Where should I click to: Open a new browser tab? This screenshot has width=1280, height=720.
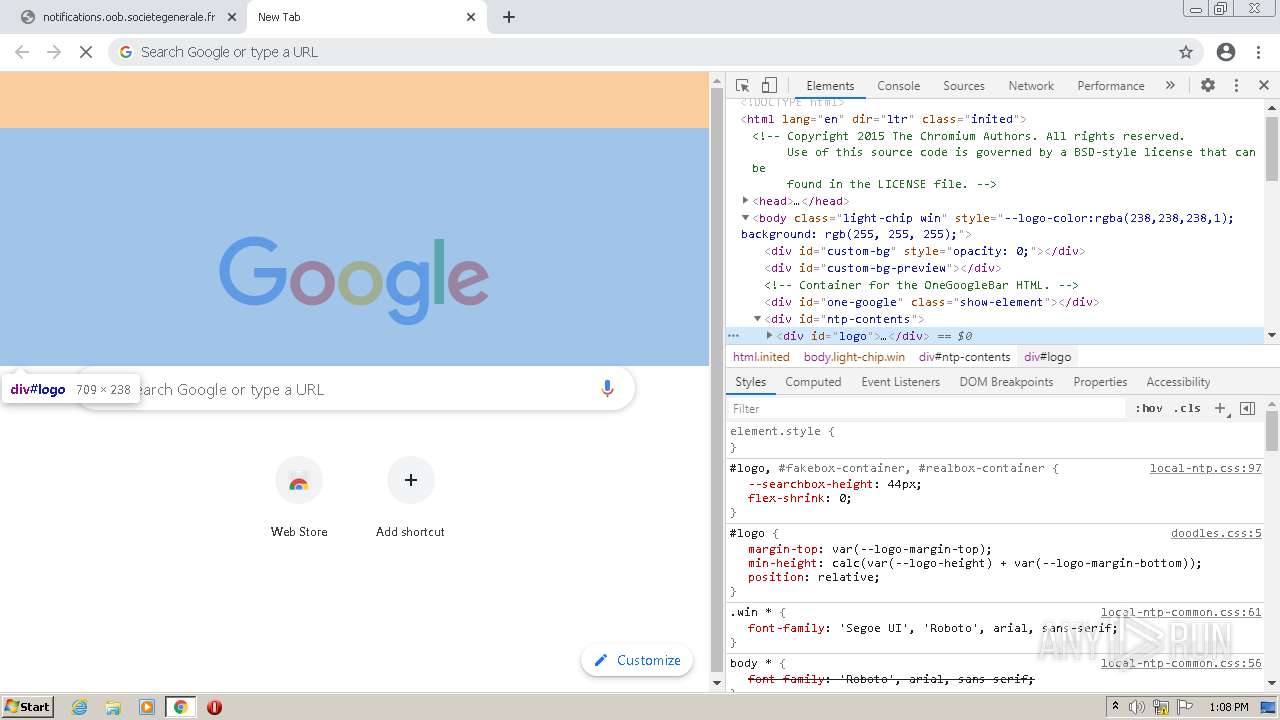[x=509, y=17]
